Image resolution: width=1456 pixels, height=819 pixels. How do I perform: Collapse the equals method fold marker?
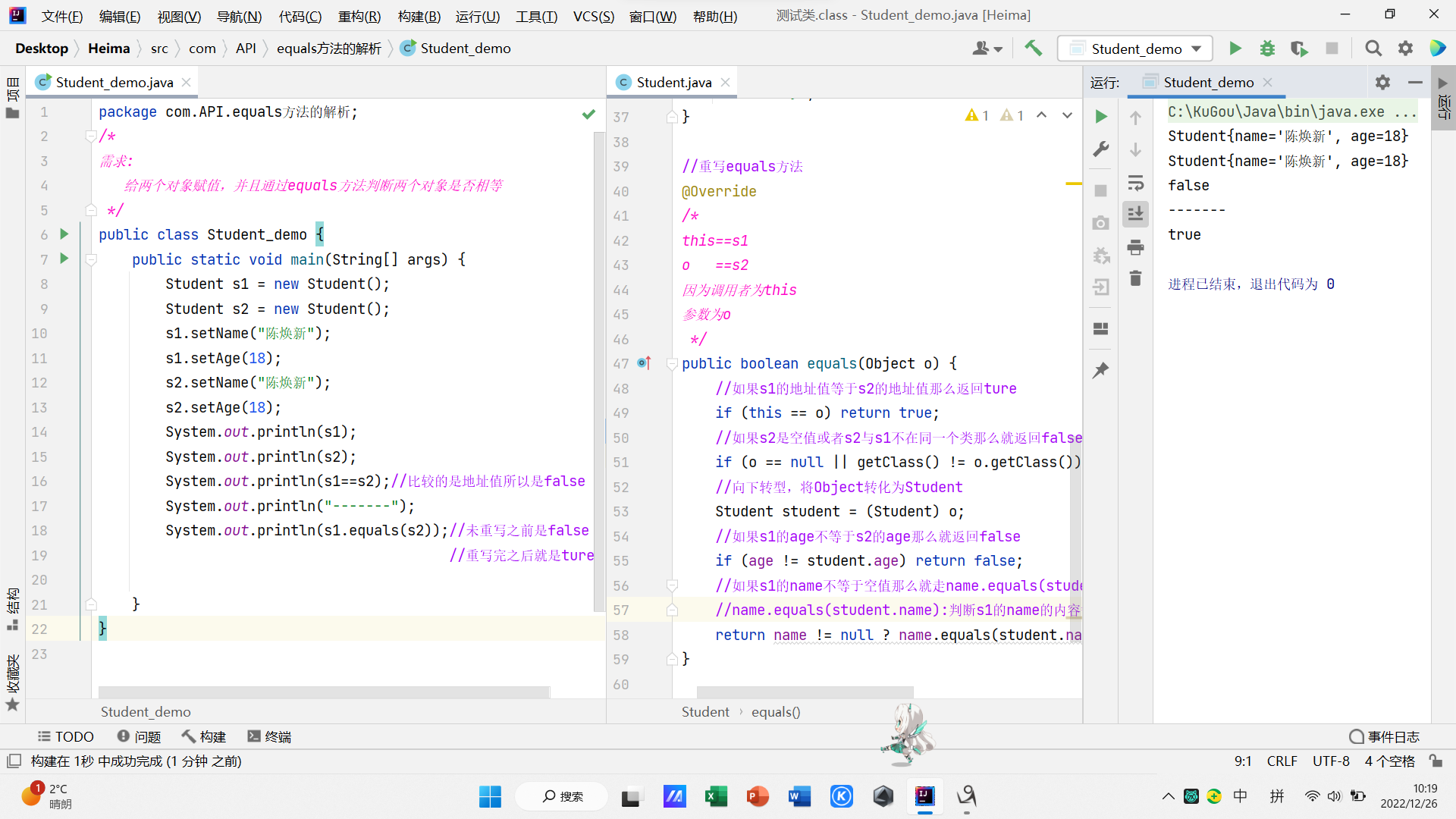pyautogui.click(x=671, y=364)
